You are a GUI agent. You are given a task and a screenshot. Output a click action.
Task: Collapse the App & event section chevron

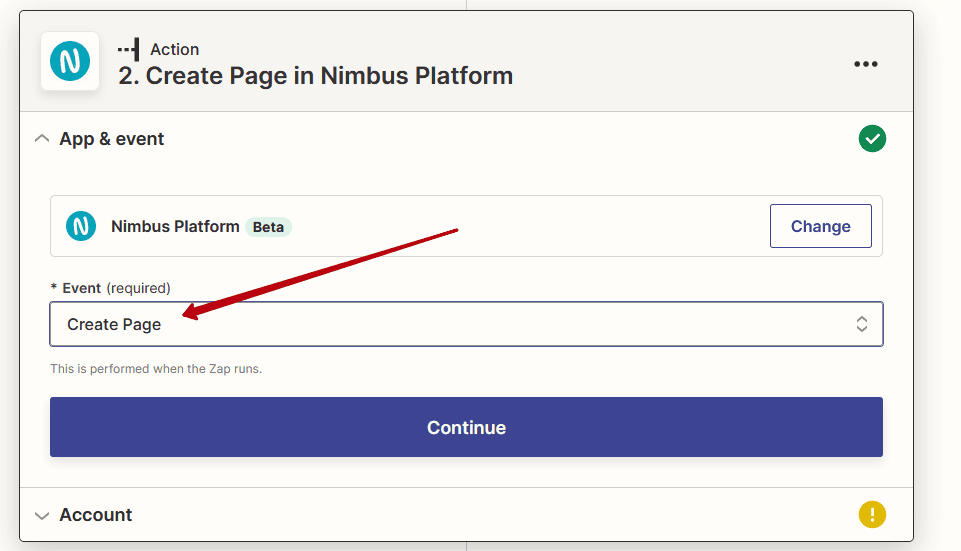[x=42, y=139]
